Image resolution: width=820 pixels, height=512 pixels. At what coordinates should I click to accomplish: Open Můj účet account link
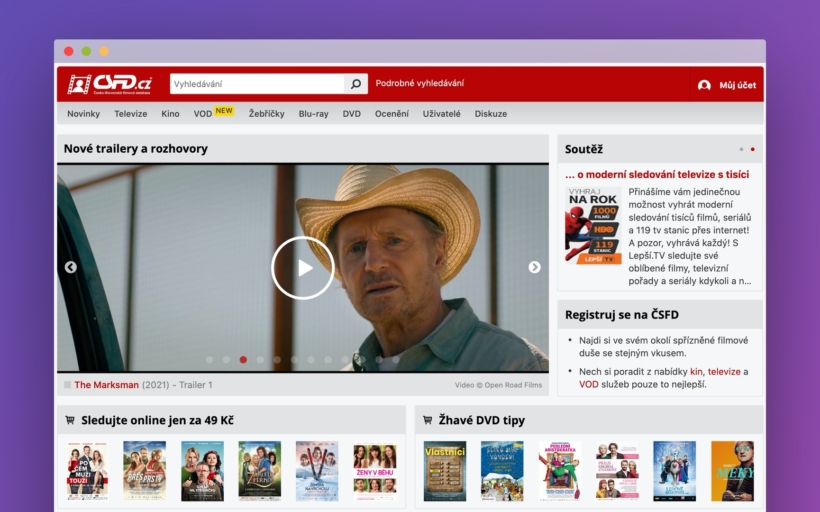737,85
